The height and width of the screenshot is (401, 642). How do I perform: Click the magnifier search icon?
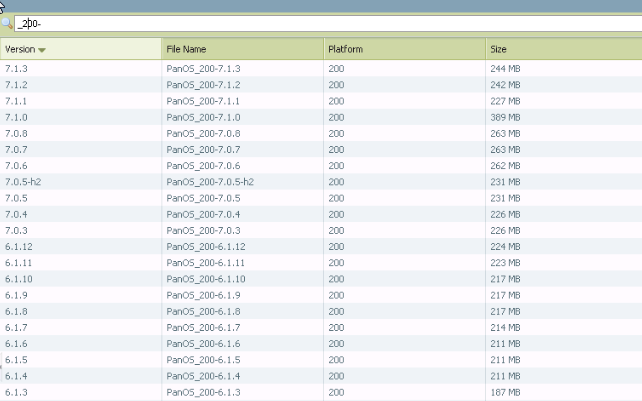pyautogui.click(x=7, y=23)
